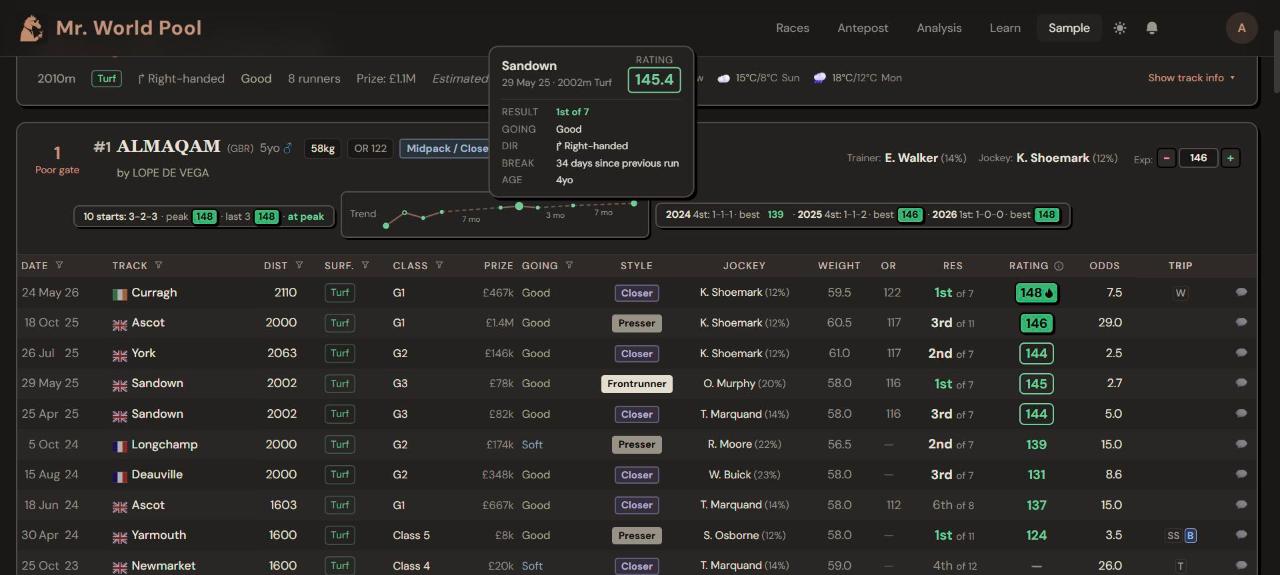
Task: Click the Class 5 cell in Yarmouth row
Action: (x=411, y=535)
